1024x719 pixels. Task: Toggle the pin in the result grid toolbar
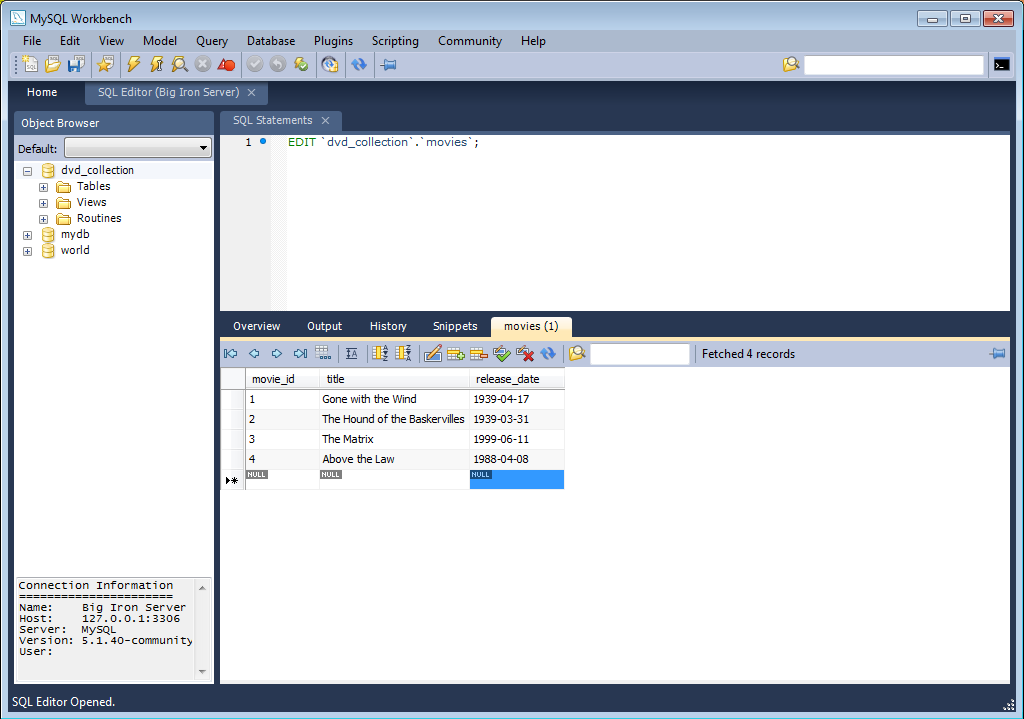click(x=997, y=354)
